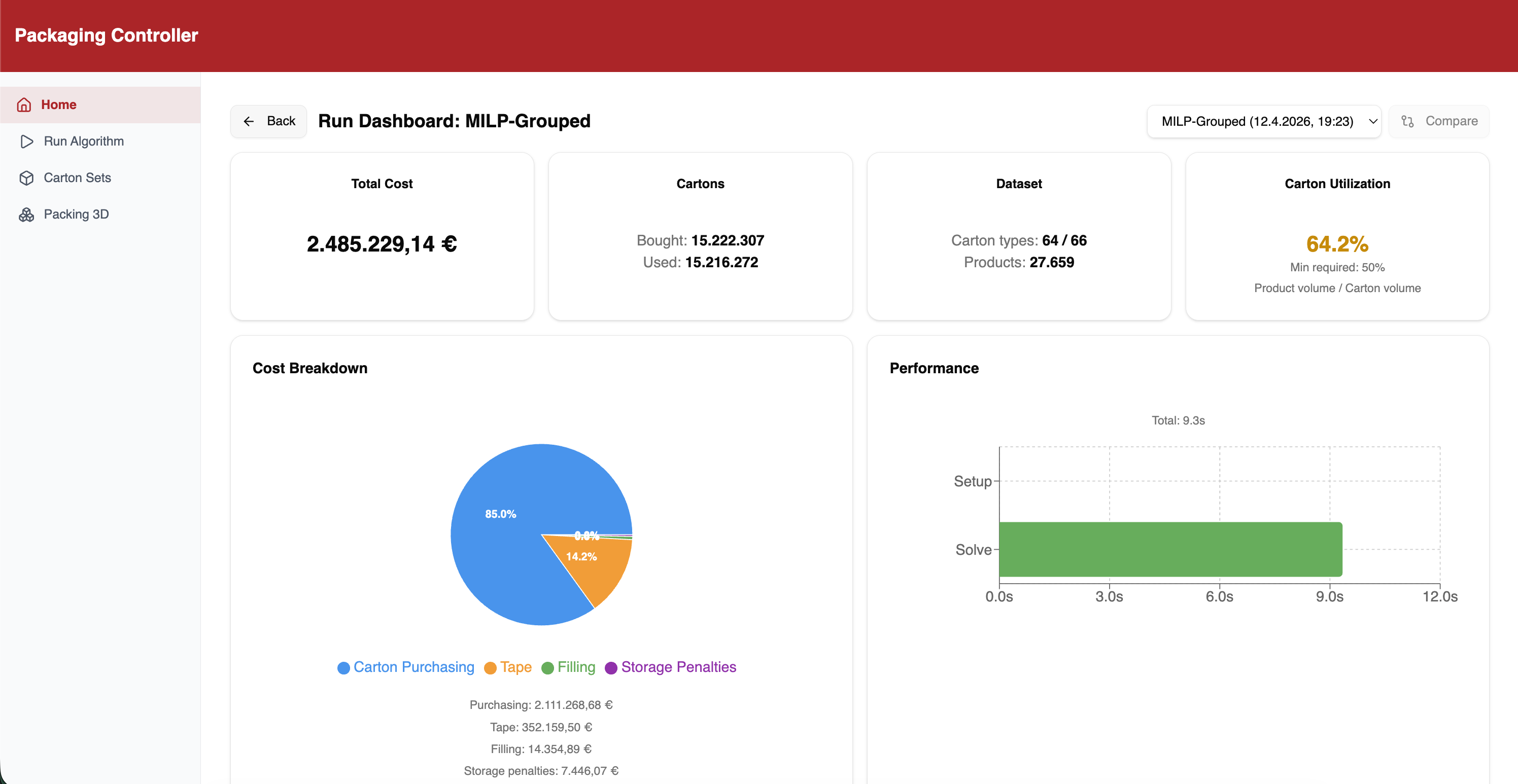Select the Storage Penalties legend label
This screenshot has width=1518, height=784.
[x=678, y=667]
